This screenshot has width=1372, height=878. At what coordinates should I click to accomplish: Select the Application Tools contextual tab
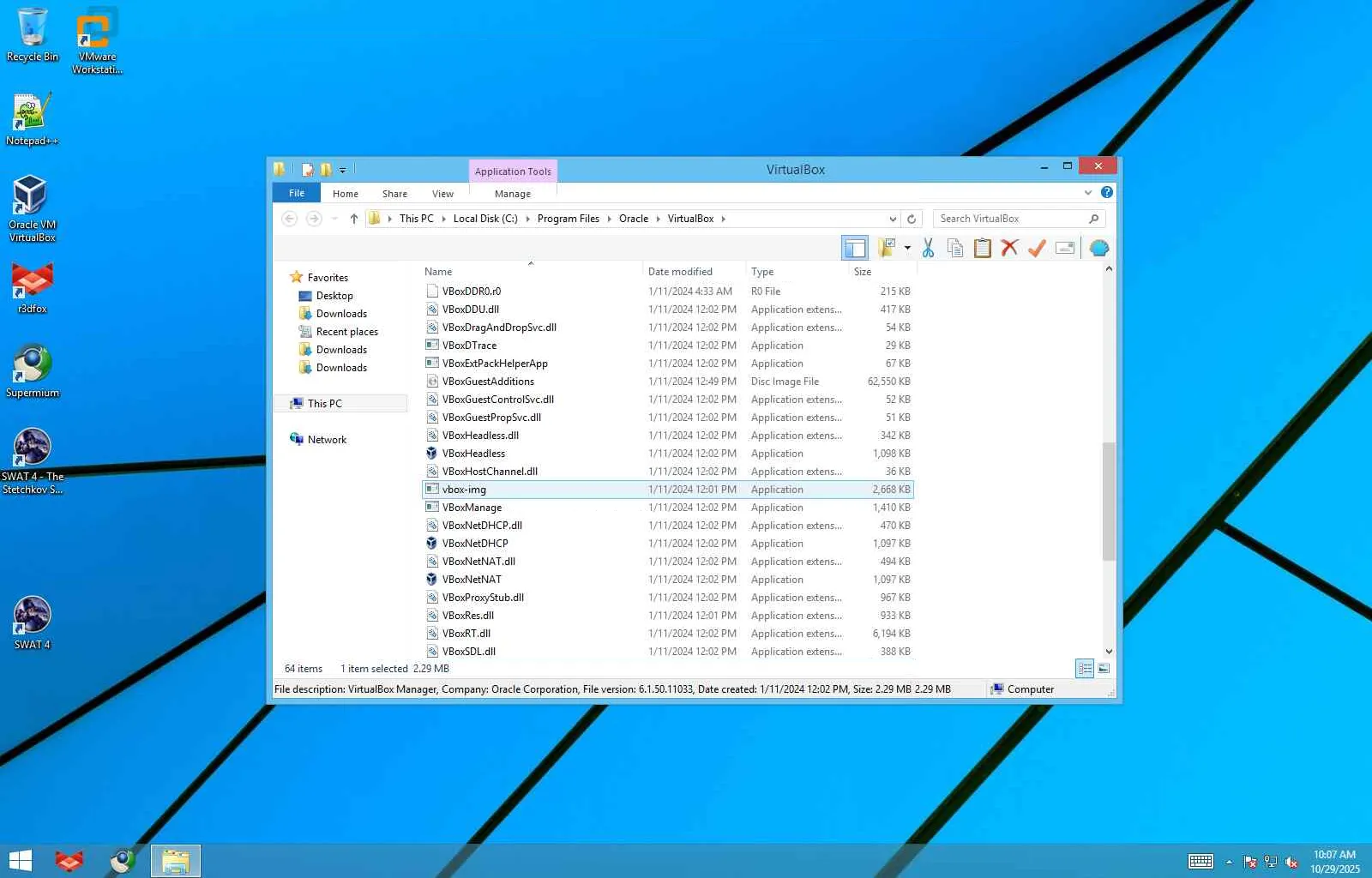click(x=513, y=171)
